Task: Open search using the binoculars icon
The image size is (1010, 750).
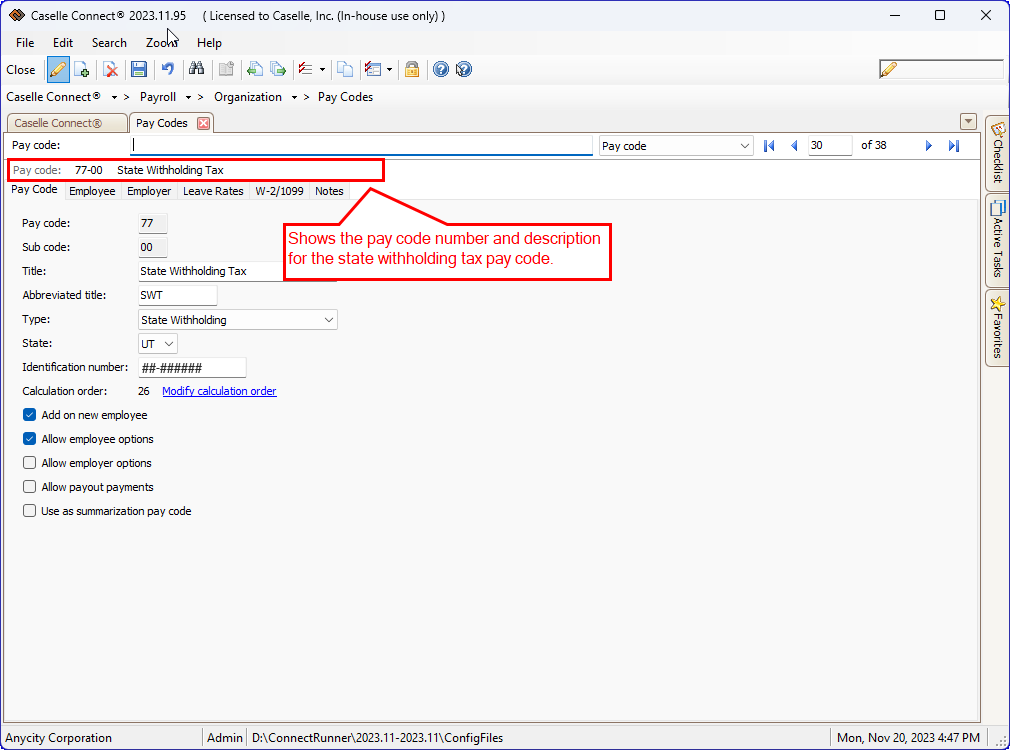Action: point(197,69)
